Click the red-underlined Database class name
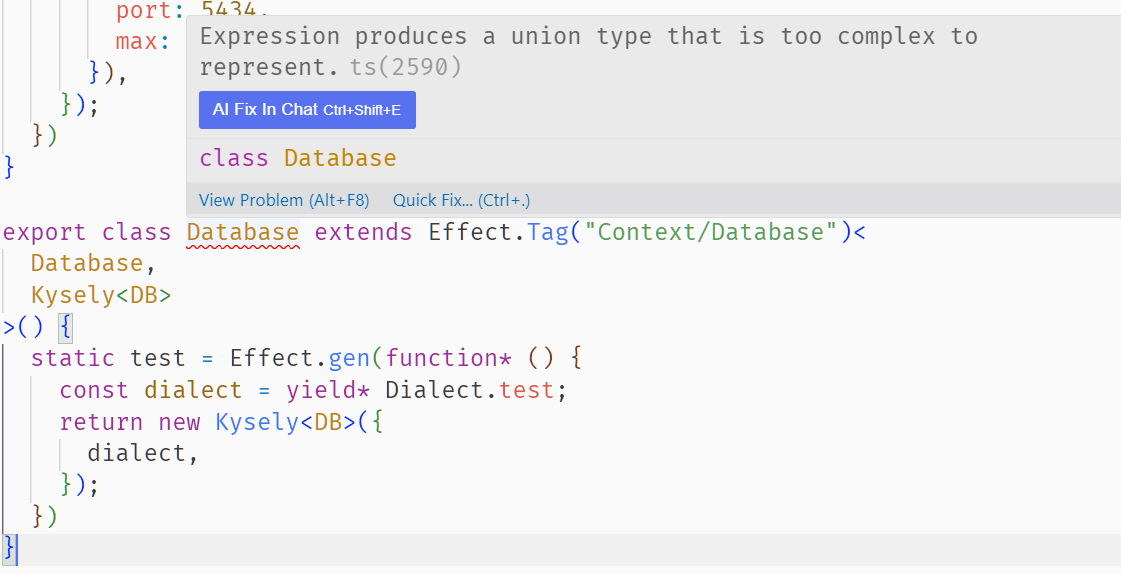 tap(243, 233)
